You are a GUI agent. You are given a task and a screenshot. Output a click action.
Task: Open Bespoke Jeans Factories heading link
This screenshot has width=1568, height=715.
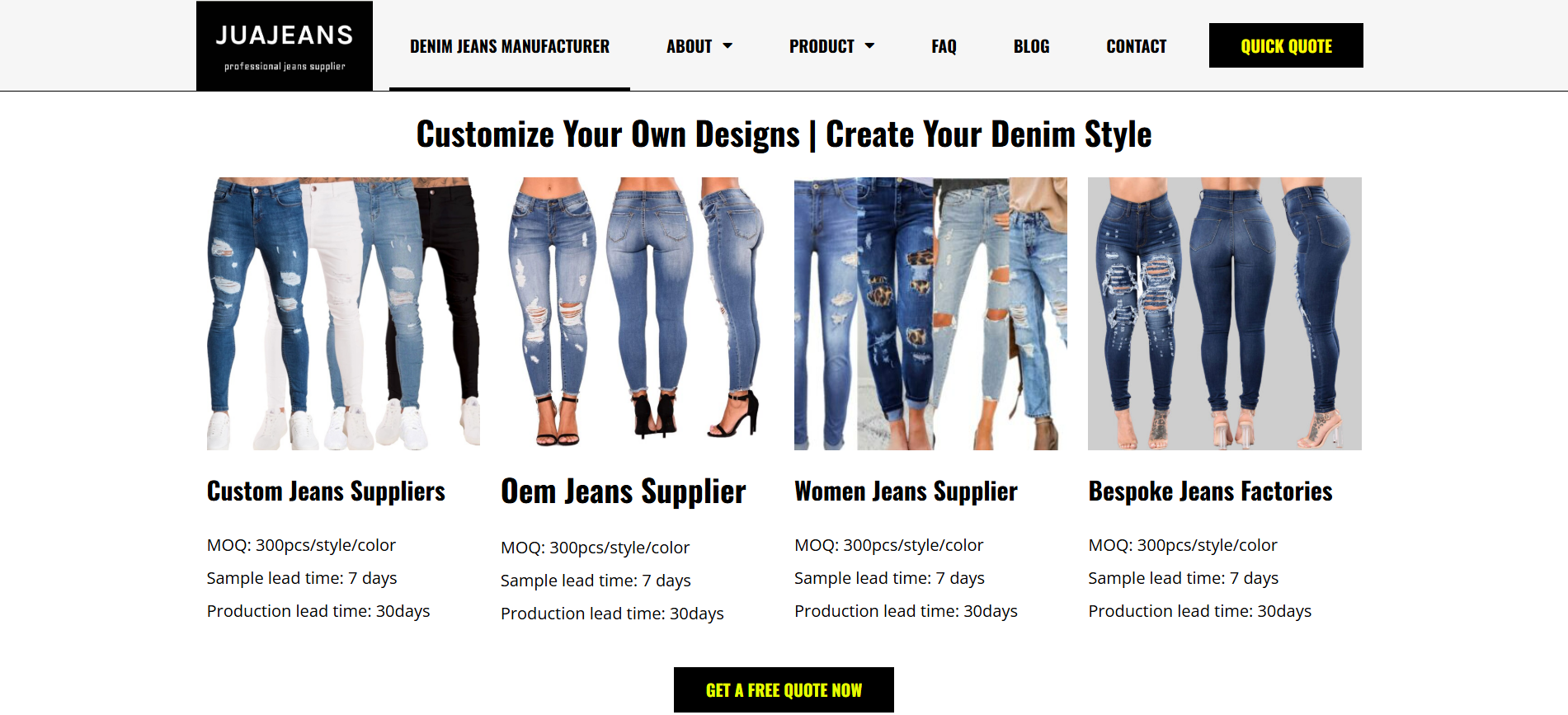[1210, 492]
